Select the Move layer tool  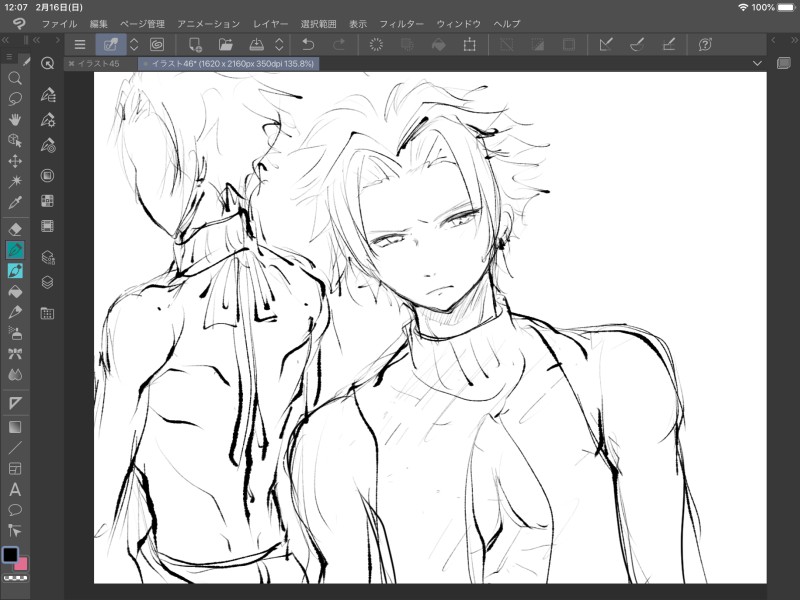[x=15, y=161]
